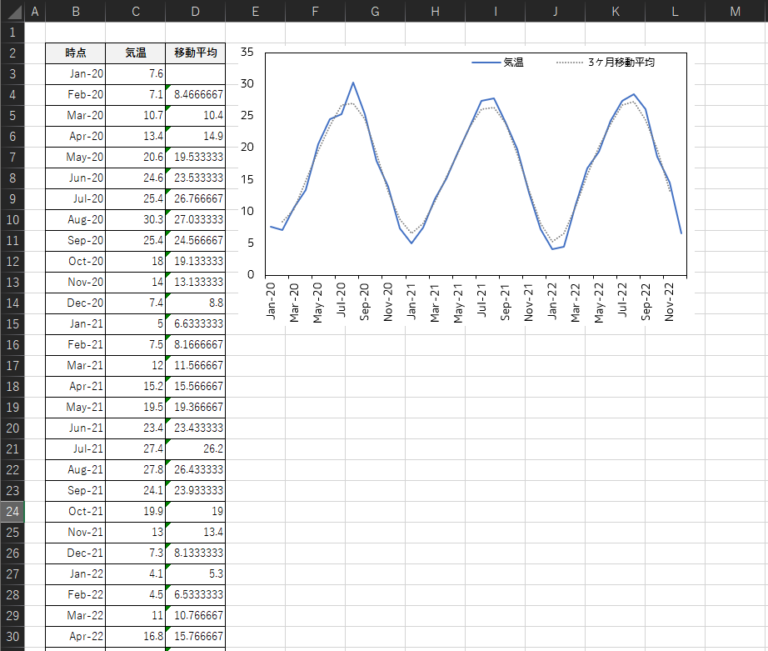This screenshot has width=768, height=651.
Task: Click the Dec-20 date cell
Action: [75, 302]
